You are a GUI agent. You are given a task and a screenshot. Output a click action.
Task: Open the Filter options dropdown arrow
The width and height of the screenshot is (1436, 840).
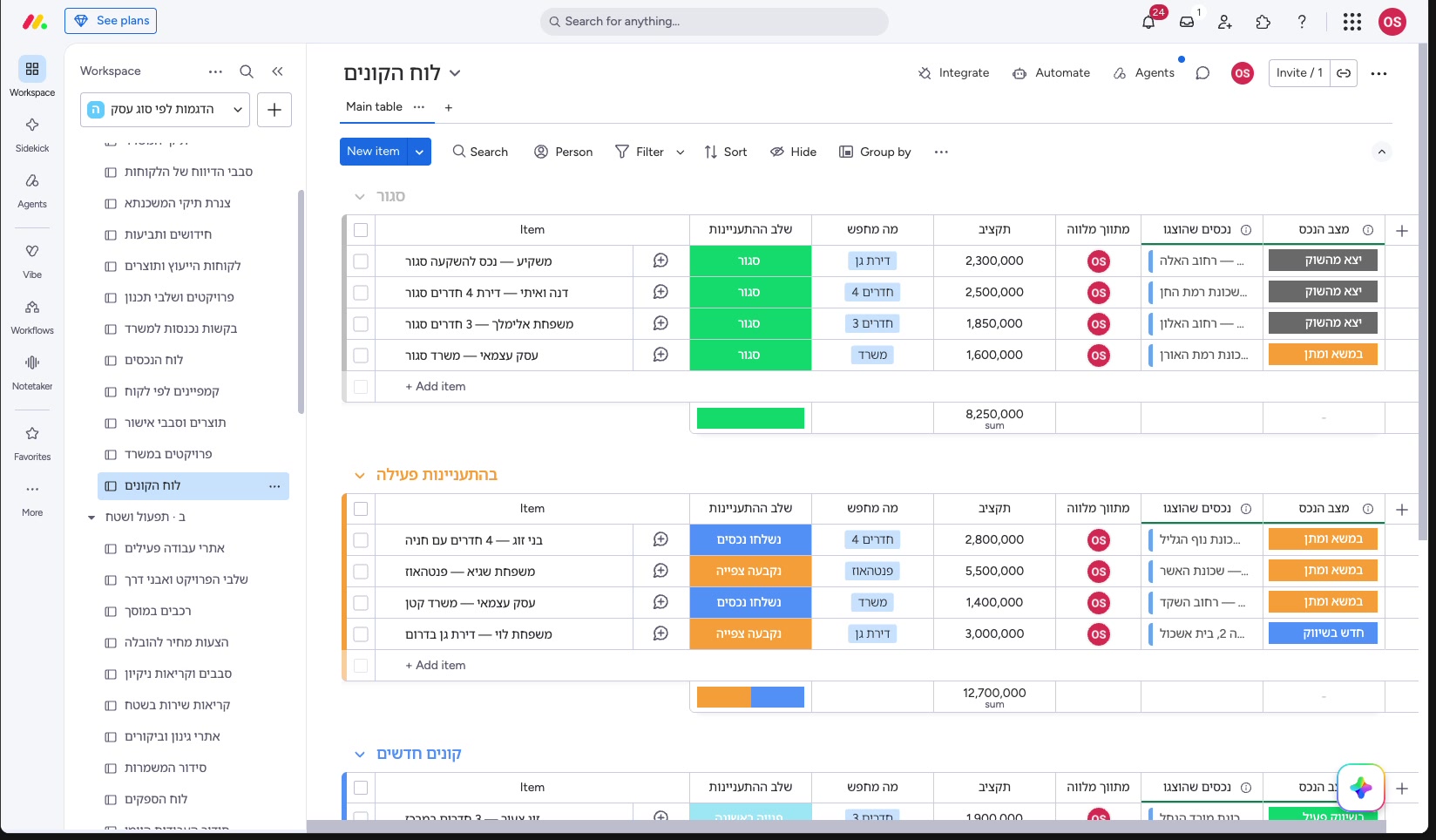pyautogui.click(x=681, y=152)
